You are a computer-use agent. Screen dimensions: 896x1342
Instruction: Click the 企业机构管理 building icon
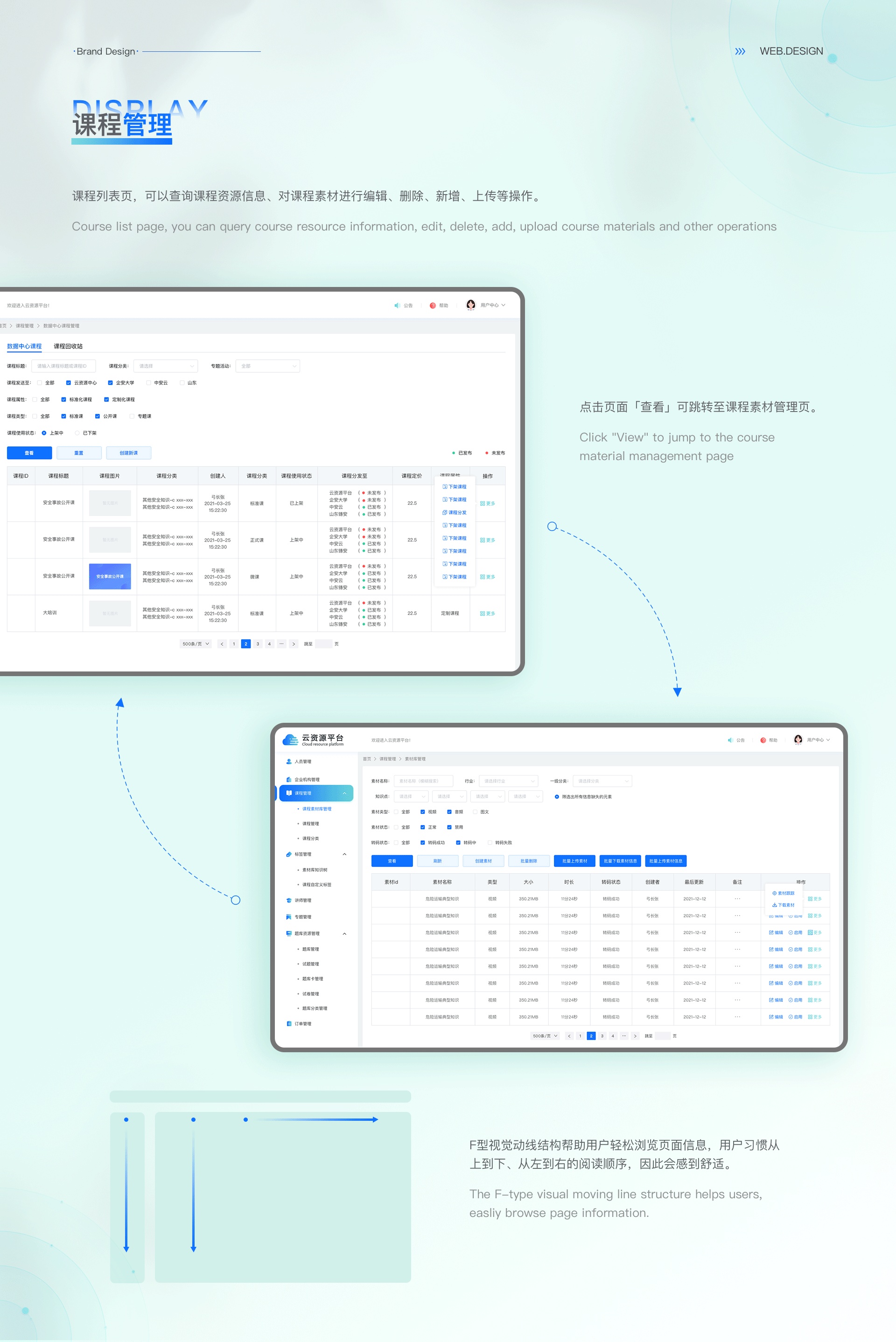click(x=288, y=779)
